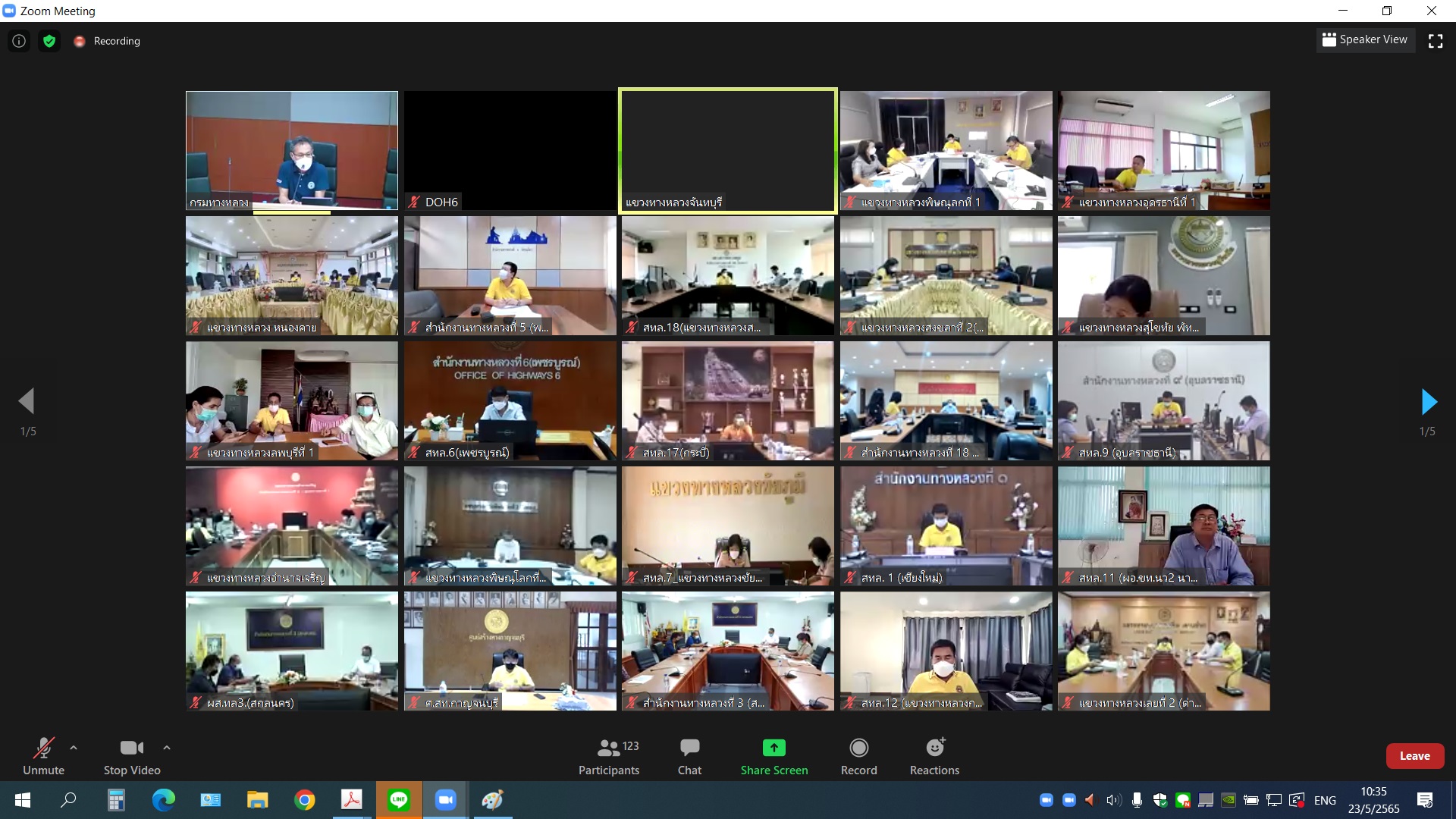Click the red Leave button
Image resolution: width=1456 pixels, height=819 pixels.
coord(1414,756)
